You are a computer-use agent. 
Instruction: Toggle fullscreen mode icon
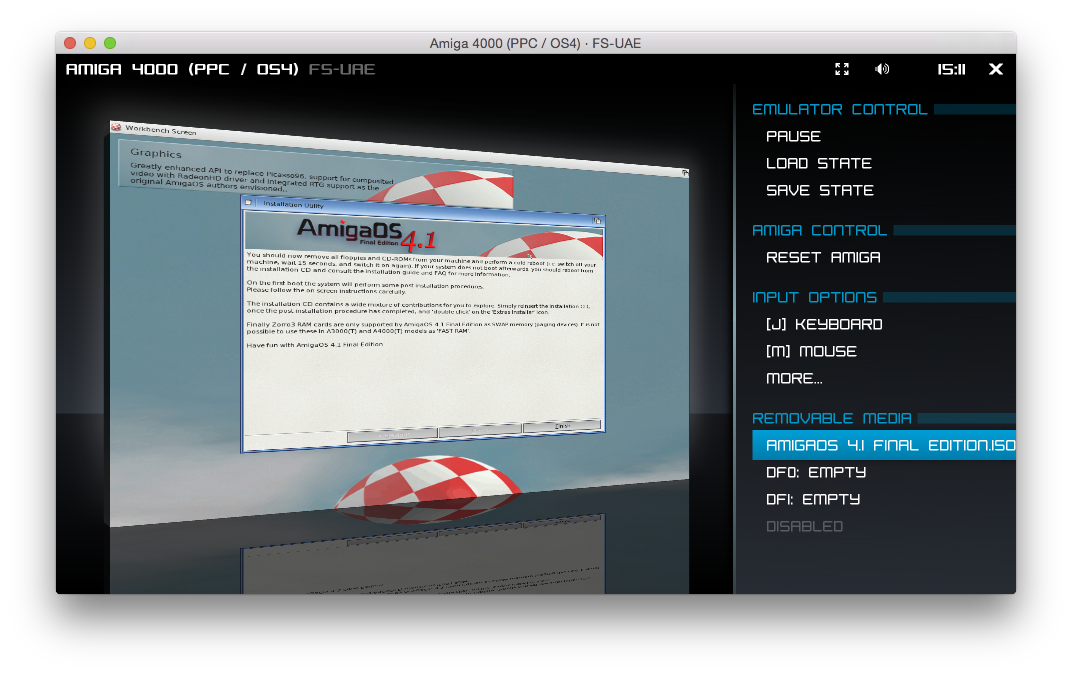[842, 69]
